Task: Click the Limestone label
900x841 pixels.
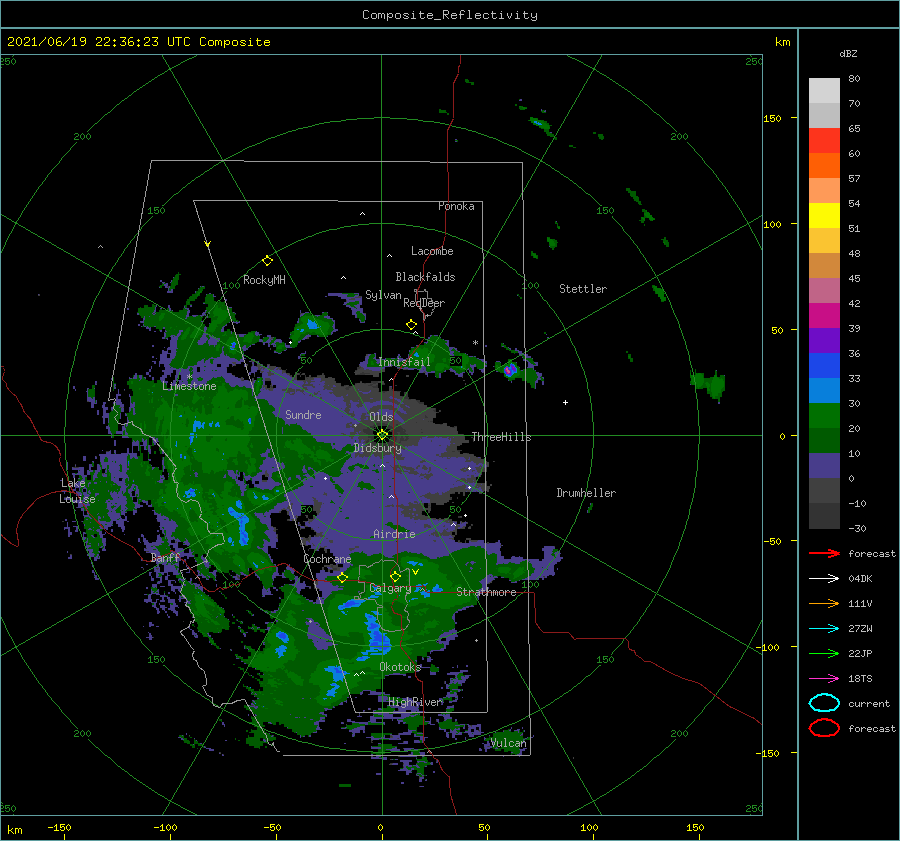Action: tap(189, 386)
